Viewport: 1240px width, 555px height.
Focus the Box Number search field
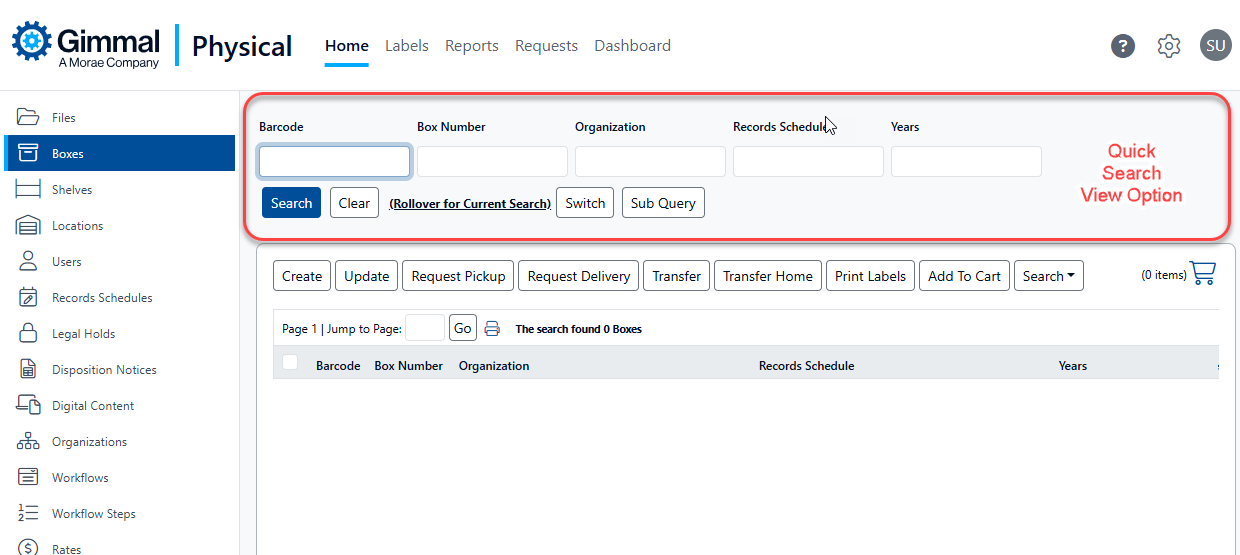492,162
